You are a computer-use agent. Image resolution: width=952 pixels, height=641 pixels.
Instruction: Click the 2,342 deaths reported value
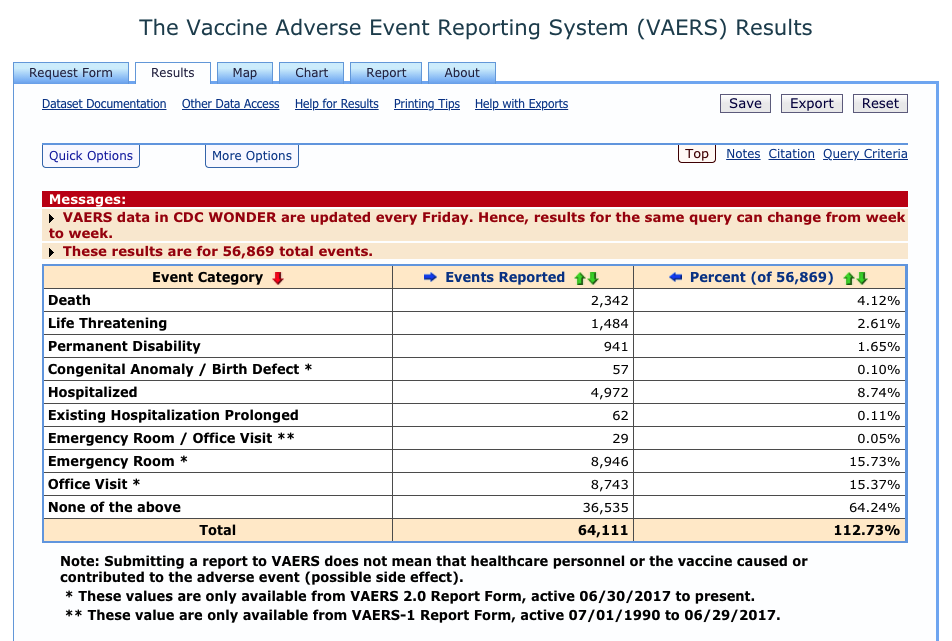610,301
